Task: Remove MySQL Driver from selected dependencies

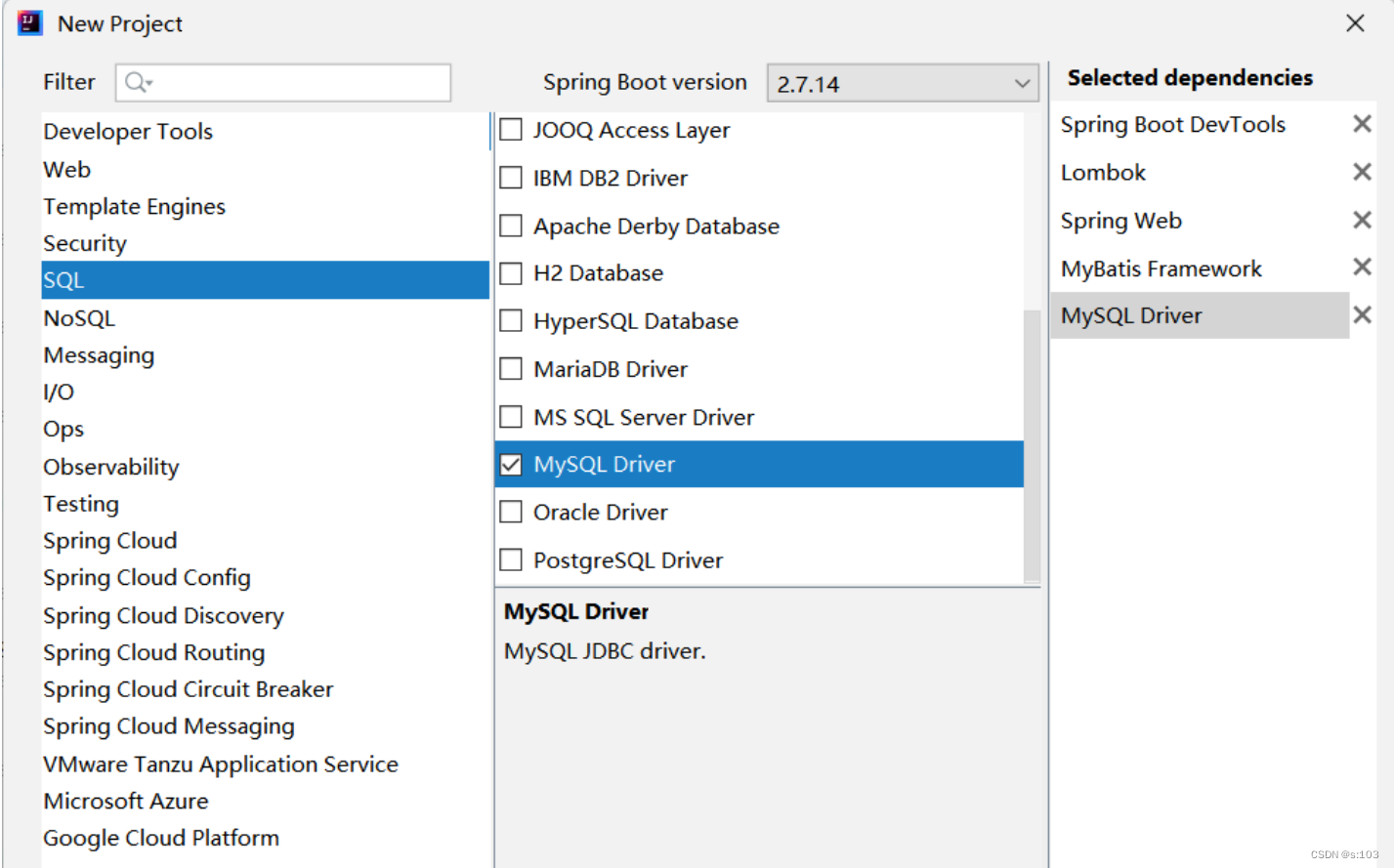Action: (1362, 314)
